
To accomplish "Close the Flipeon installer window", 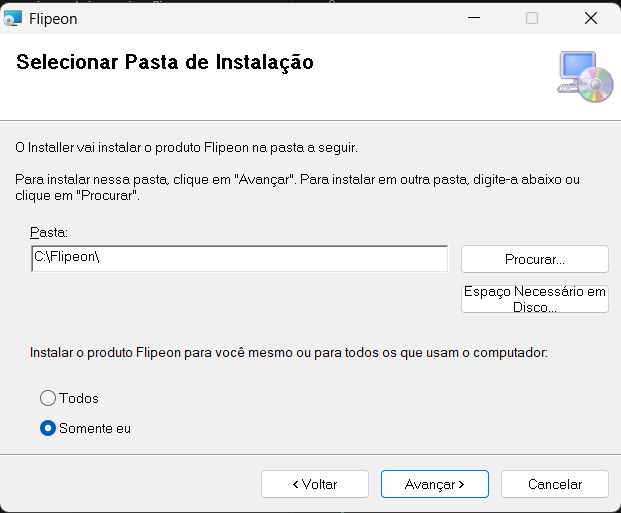I will pos(591,18).
